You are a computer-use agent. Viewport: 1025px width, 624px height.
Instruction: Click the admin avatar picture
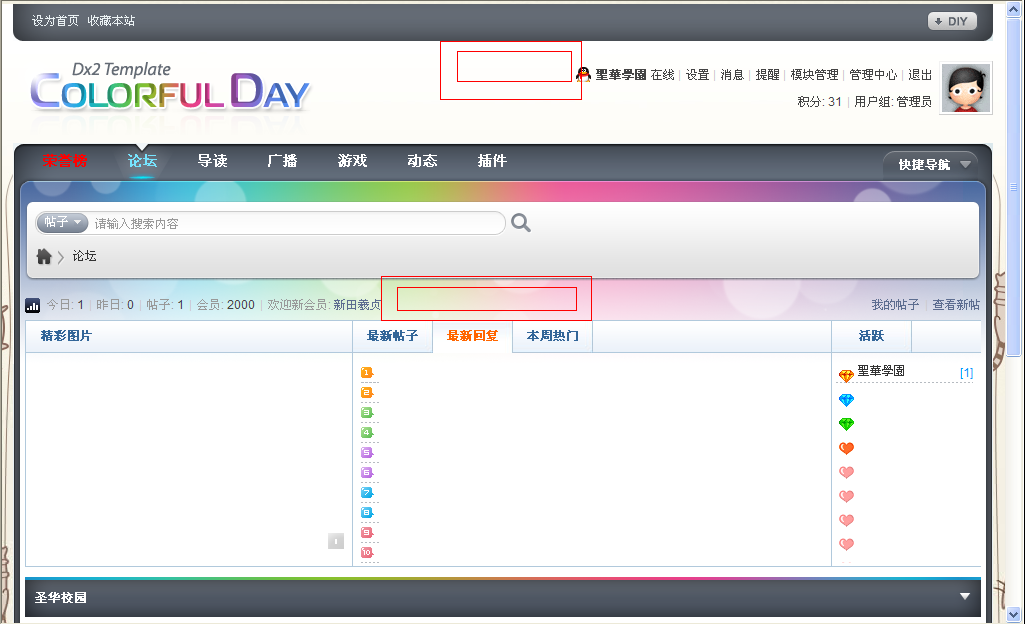pos(964,89)
